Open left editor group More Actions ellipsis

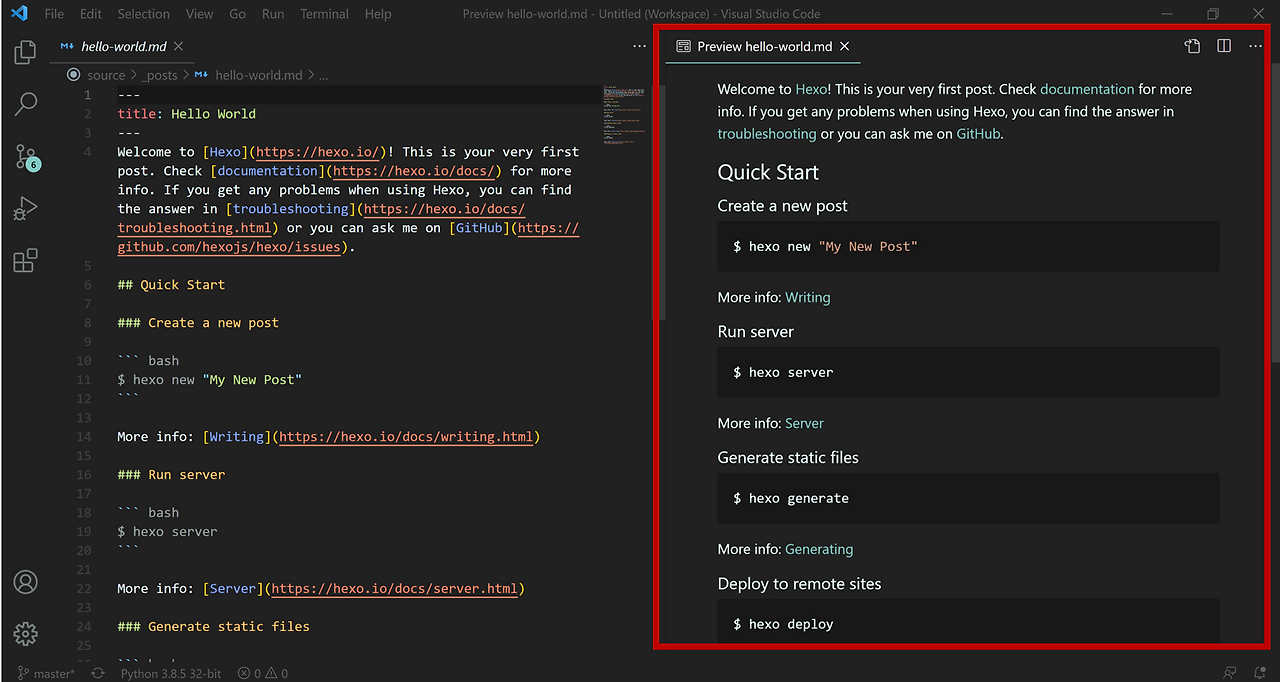(x=639, y=46)
